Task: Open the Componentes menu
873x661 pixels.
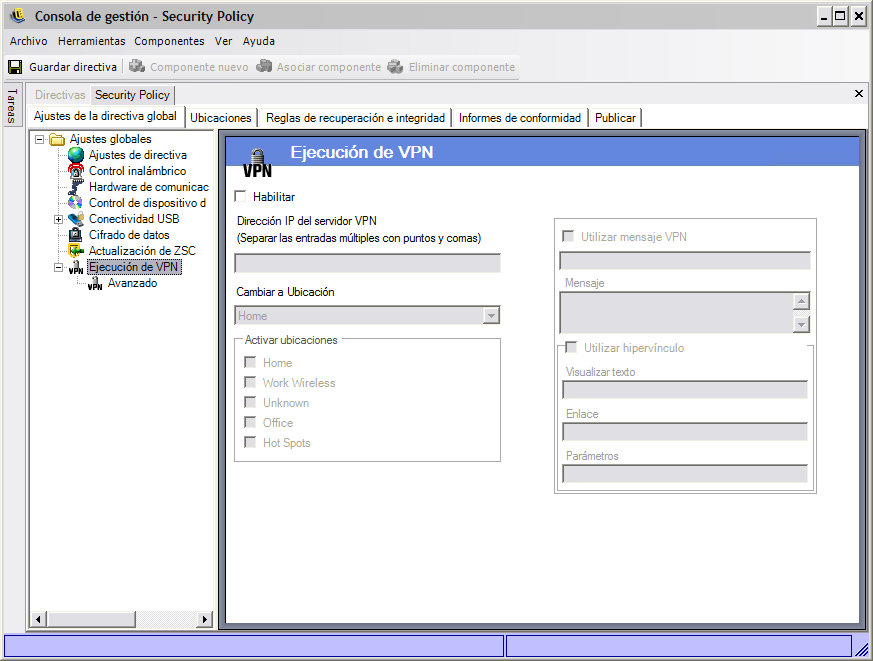Action: click(169, 41)
